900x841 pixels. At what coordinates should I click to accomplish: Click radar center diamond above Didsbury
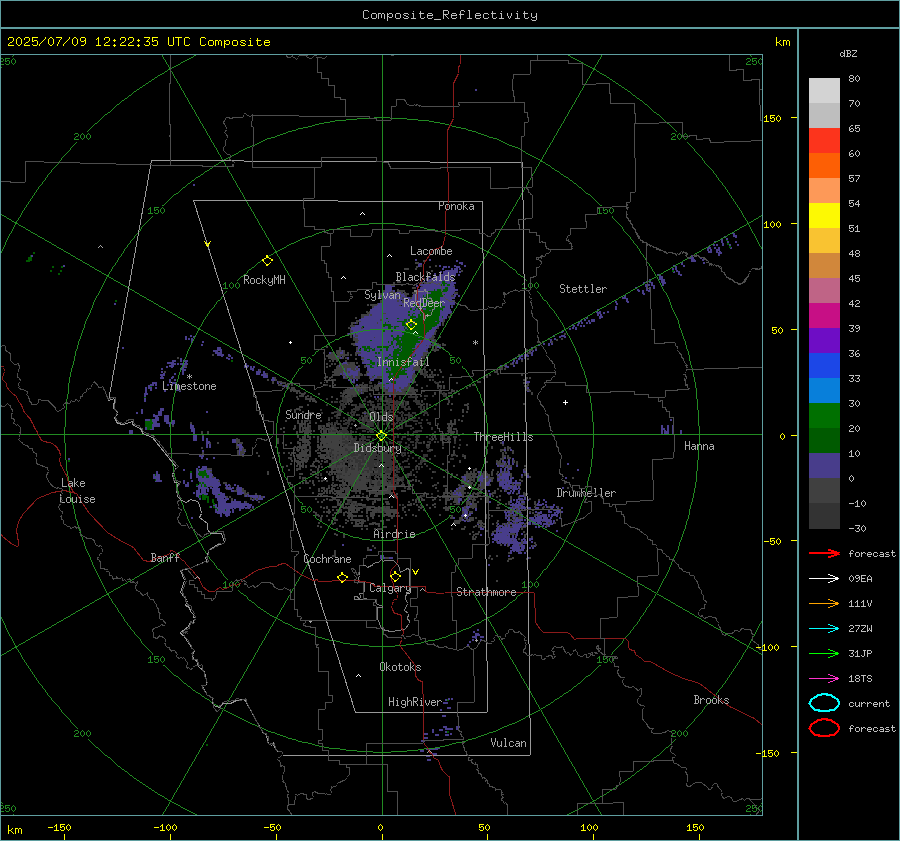tap(381, 435)
